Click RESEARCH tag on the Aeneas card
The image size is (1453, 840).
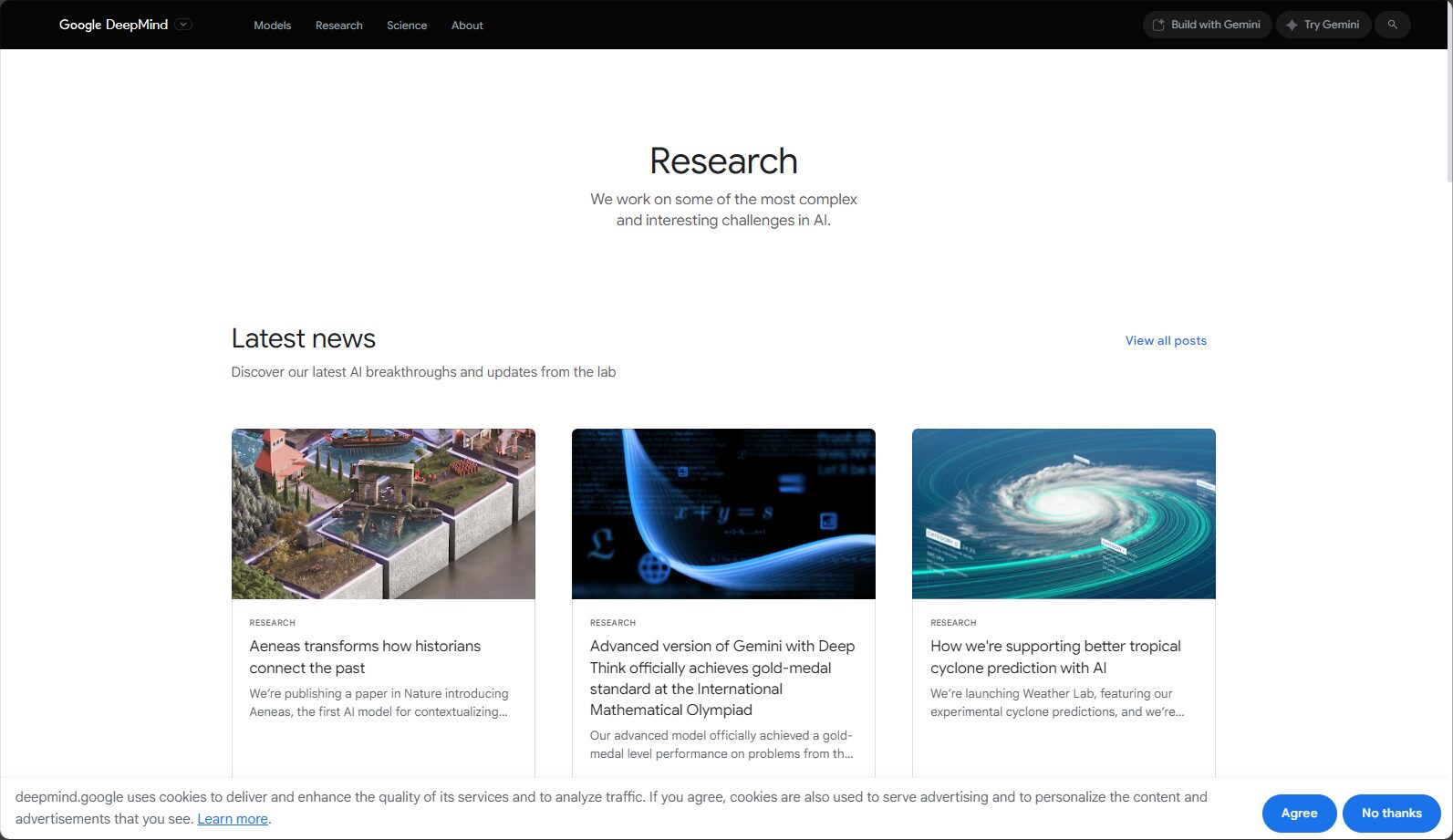coord(272,623)
